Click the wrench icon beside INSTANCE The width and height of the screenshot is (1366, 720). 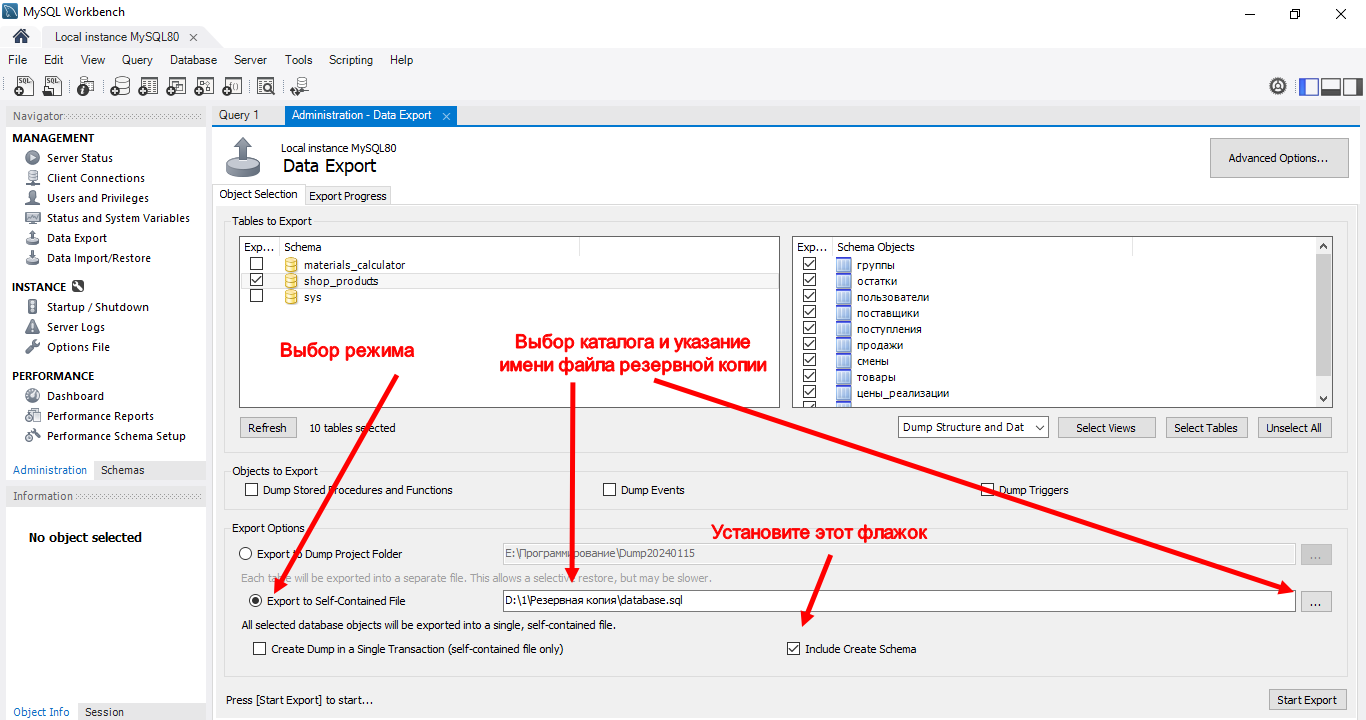coord(78,287)
